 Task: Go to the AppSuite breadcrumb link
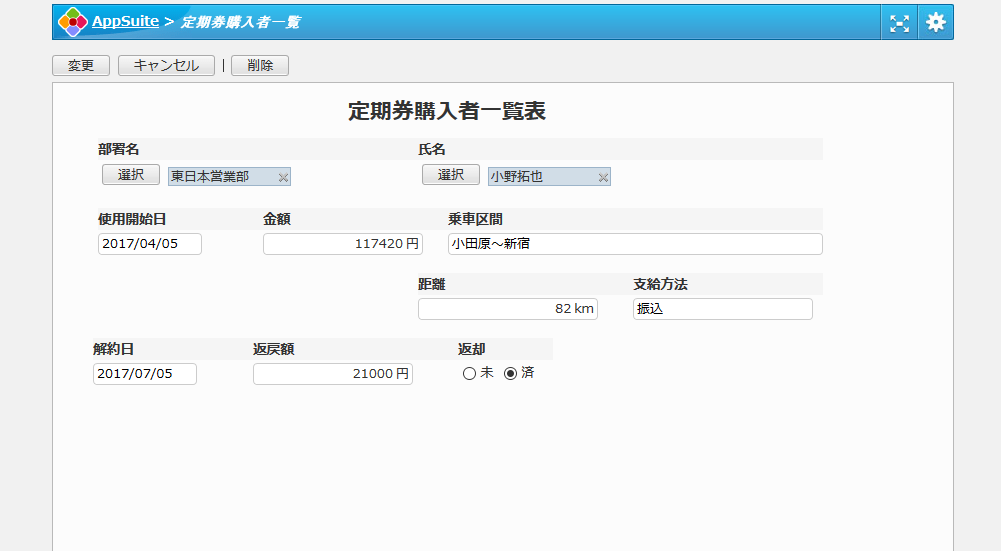[x=125, y=21]
